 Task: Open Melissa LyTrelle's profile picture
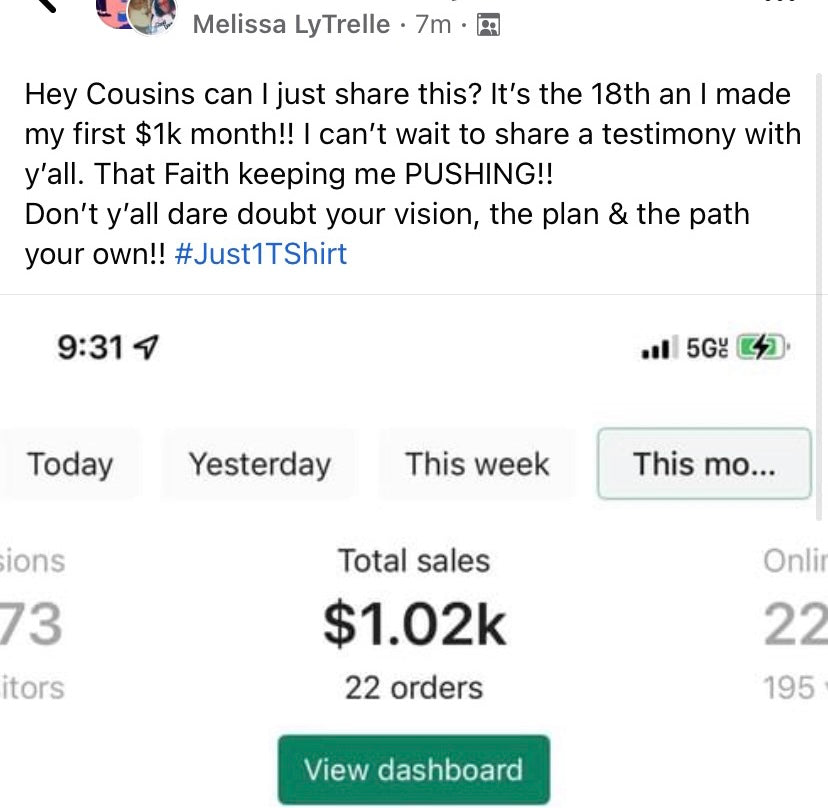coord(149,15)
